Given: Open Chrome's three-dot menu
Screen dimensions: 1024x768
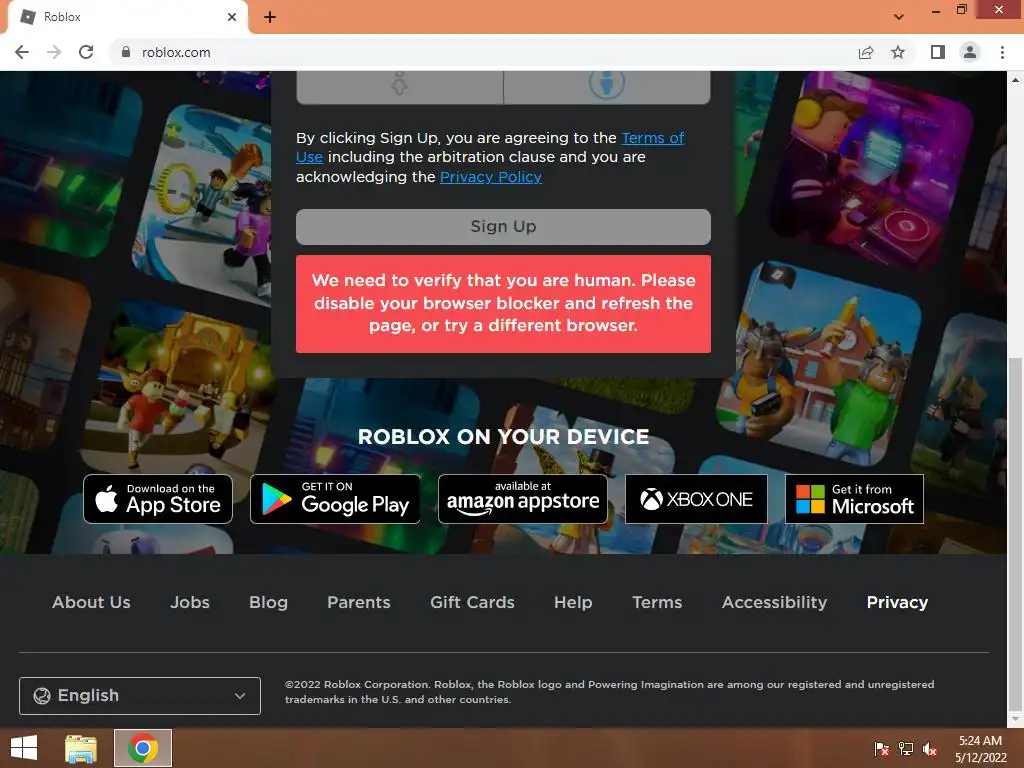Looking at the screenshot, I should click(x=1002, y=52).
